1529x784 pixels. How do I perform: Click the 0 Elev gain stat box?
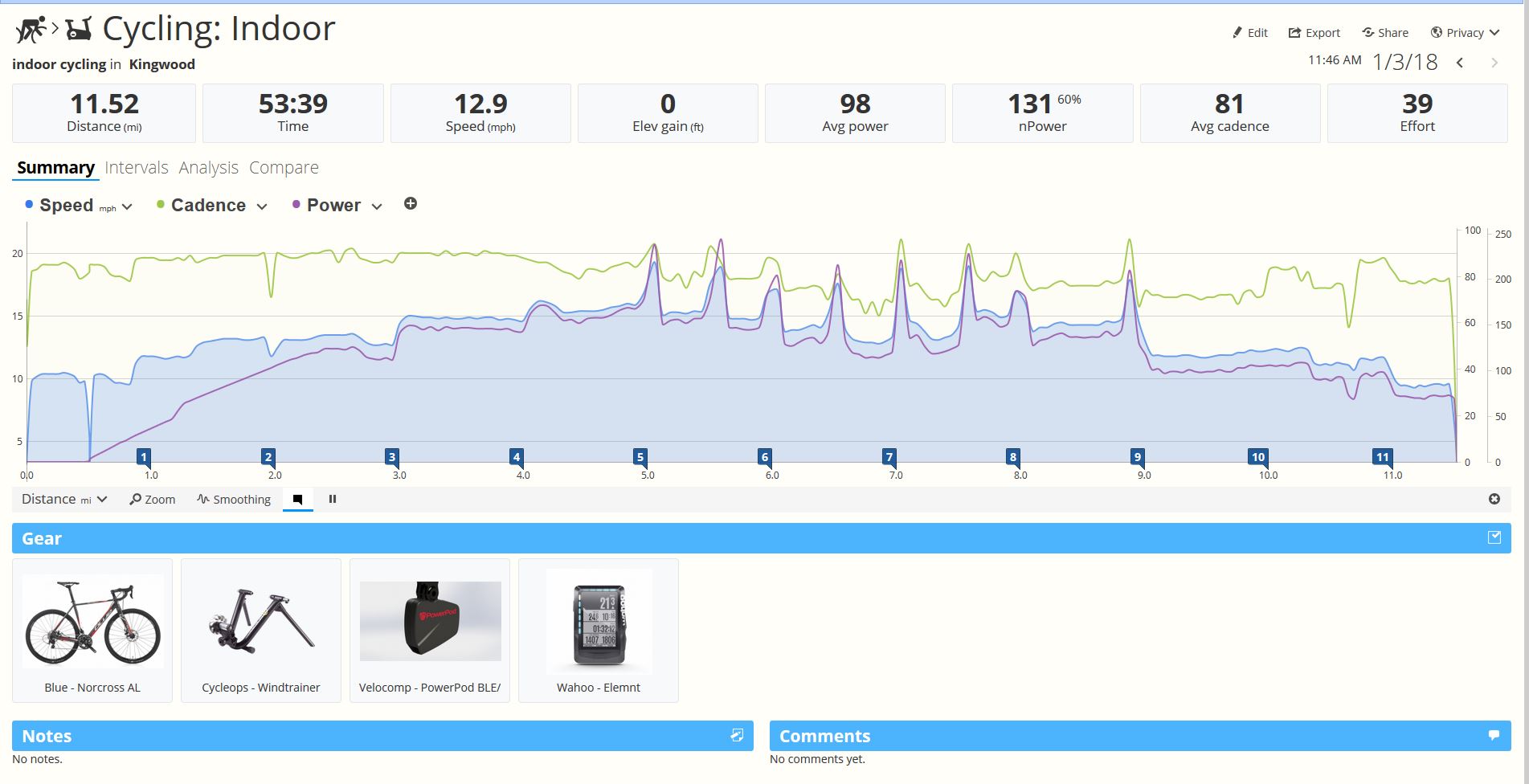click(x=668, y=113)
